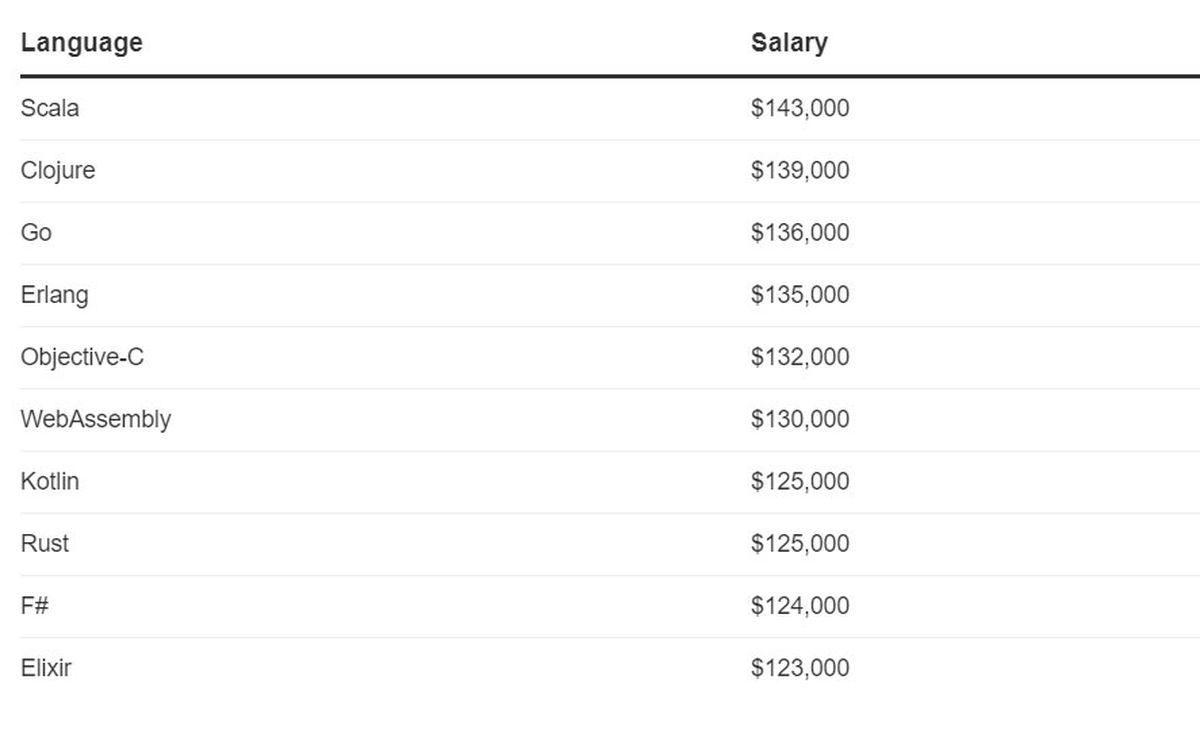This screenshot has height=737, width=1200.
Task: Select the $139,000 salary cell
Action: pyautogui.click(x=800, y=170)
